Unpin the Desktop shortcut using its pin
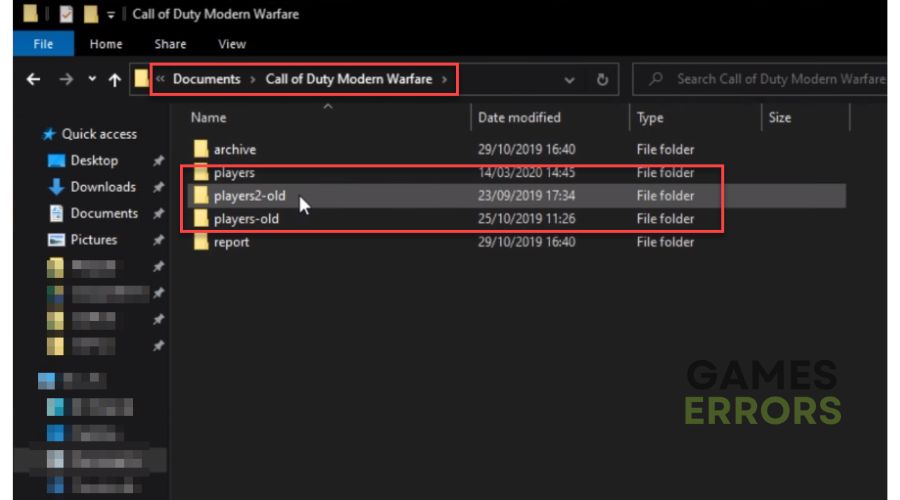This screenshot has width=900, height=500. [x=158, y=161]
